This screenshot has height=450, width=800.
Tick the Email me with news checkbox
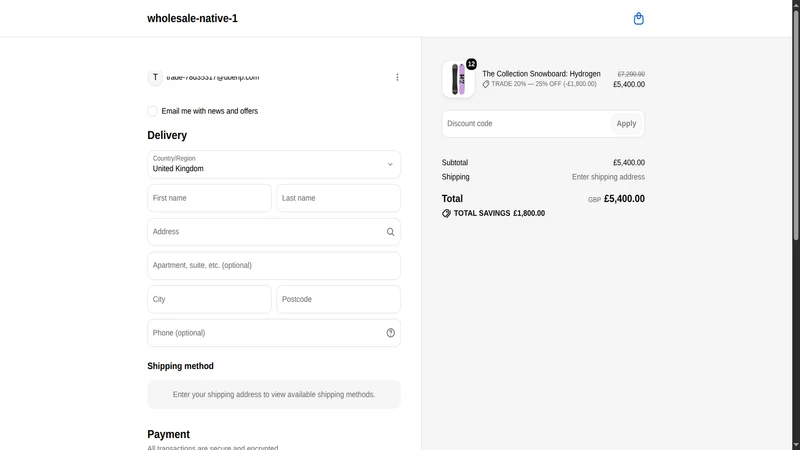tap(152, 111)
